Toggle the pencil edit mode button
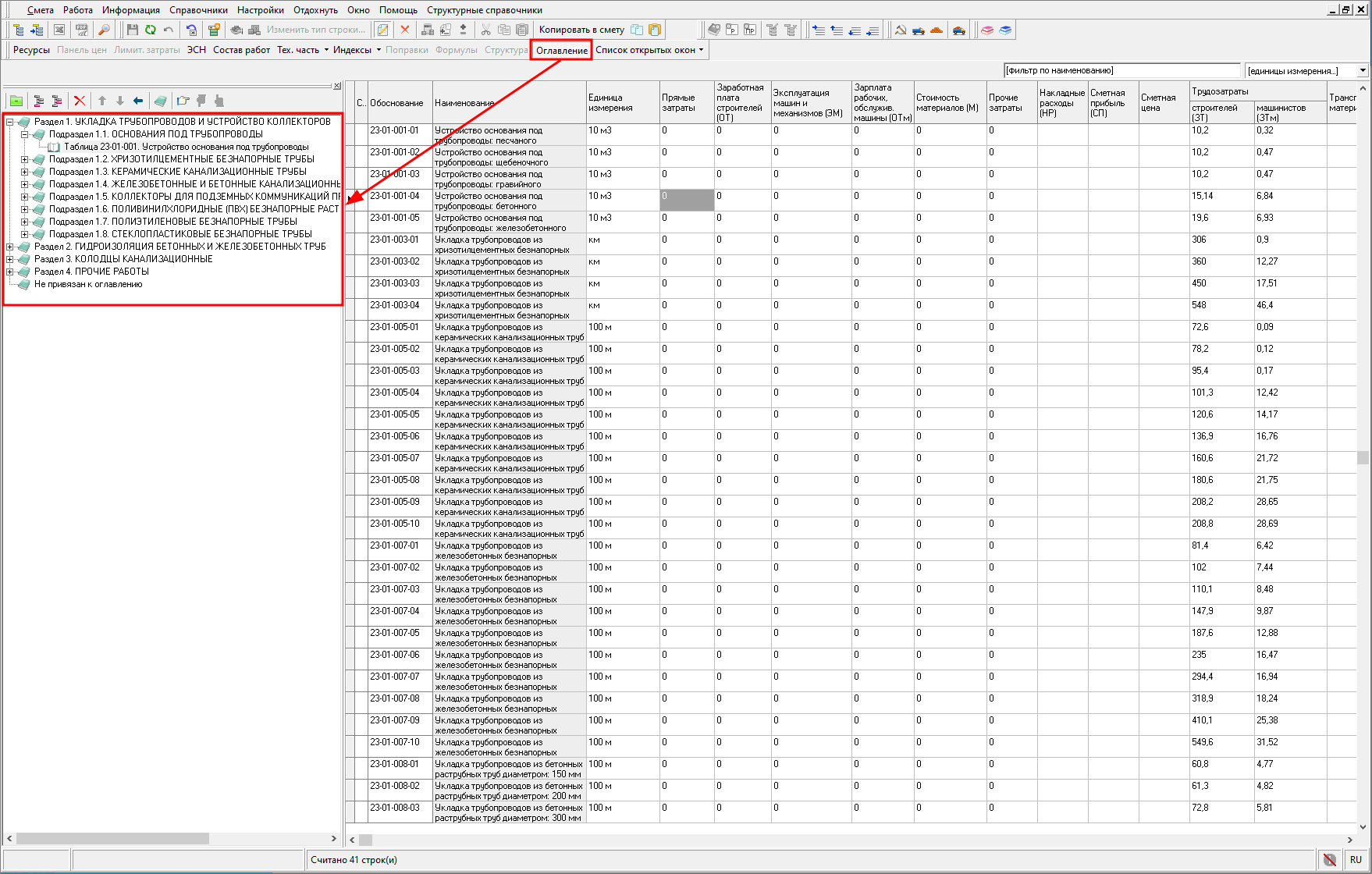Screen dimensions: 1372x874 [382, 30]
